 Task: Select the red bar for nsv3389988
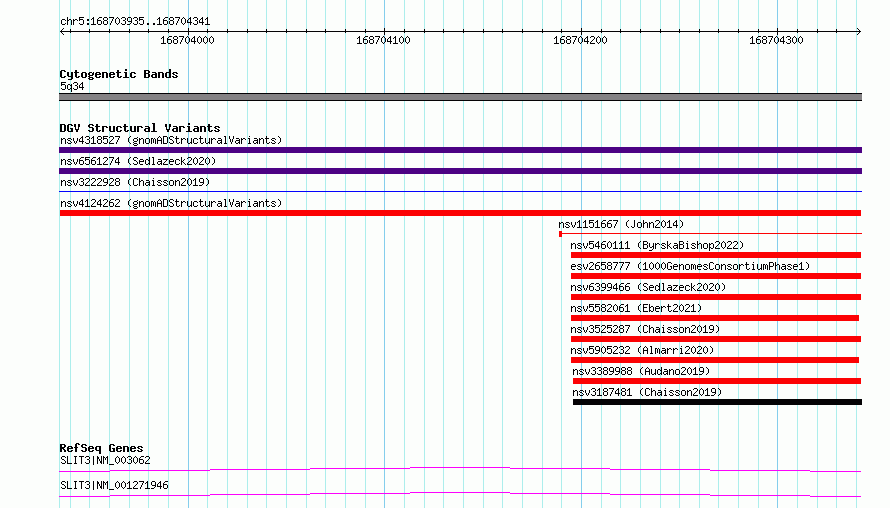coord(717,381)
